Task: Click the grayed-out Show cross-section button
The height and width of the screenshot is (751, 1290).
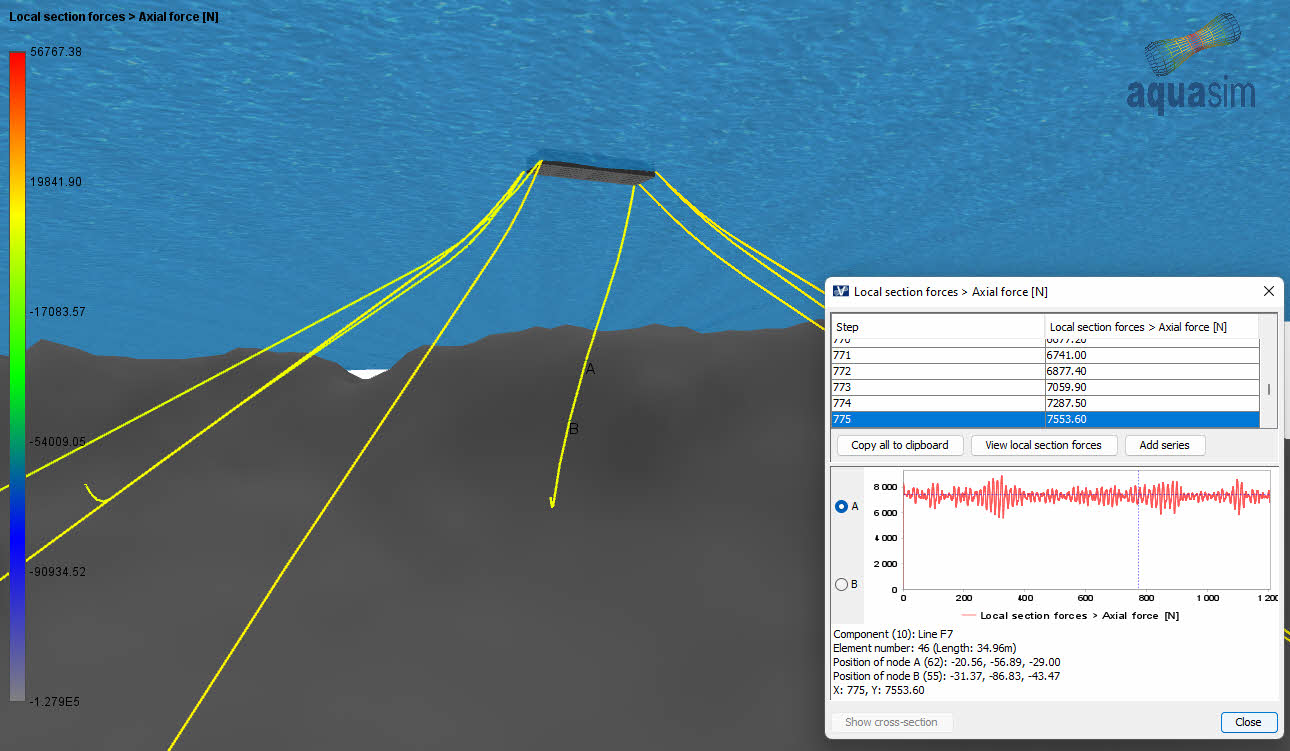Action: 891,722
